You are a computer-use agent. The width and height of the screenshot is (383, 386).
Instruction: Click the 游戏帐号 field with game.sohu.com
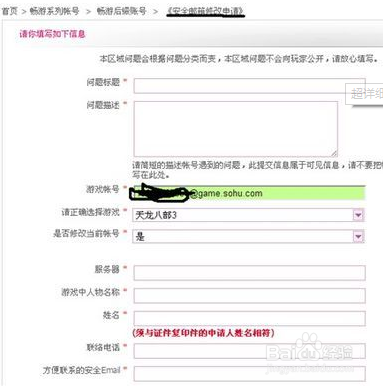tap(248, 193)
